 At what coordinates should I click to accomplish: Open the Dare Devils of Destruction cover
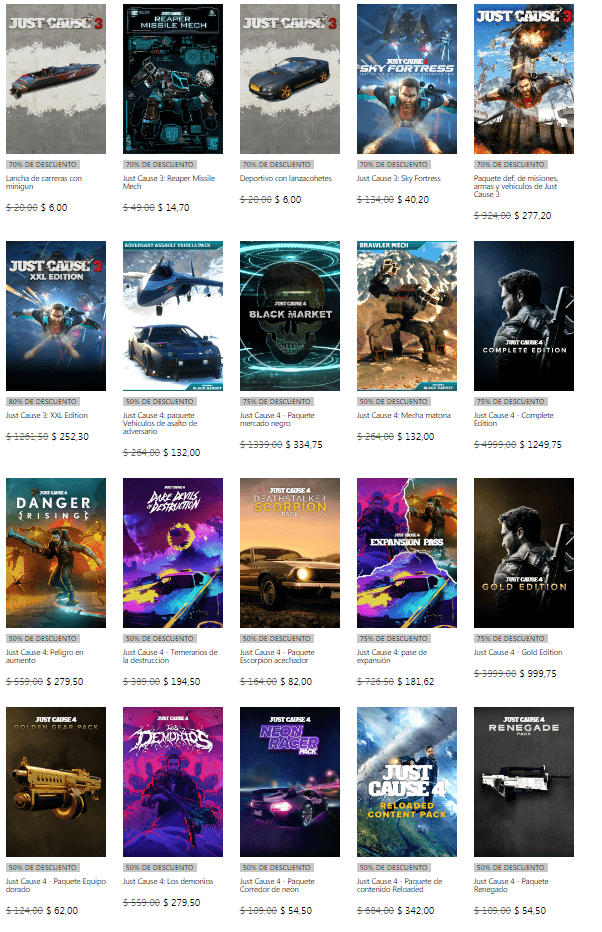coord(172,552)
